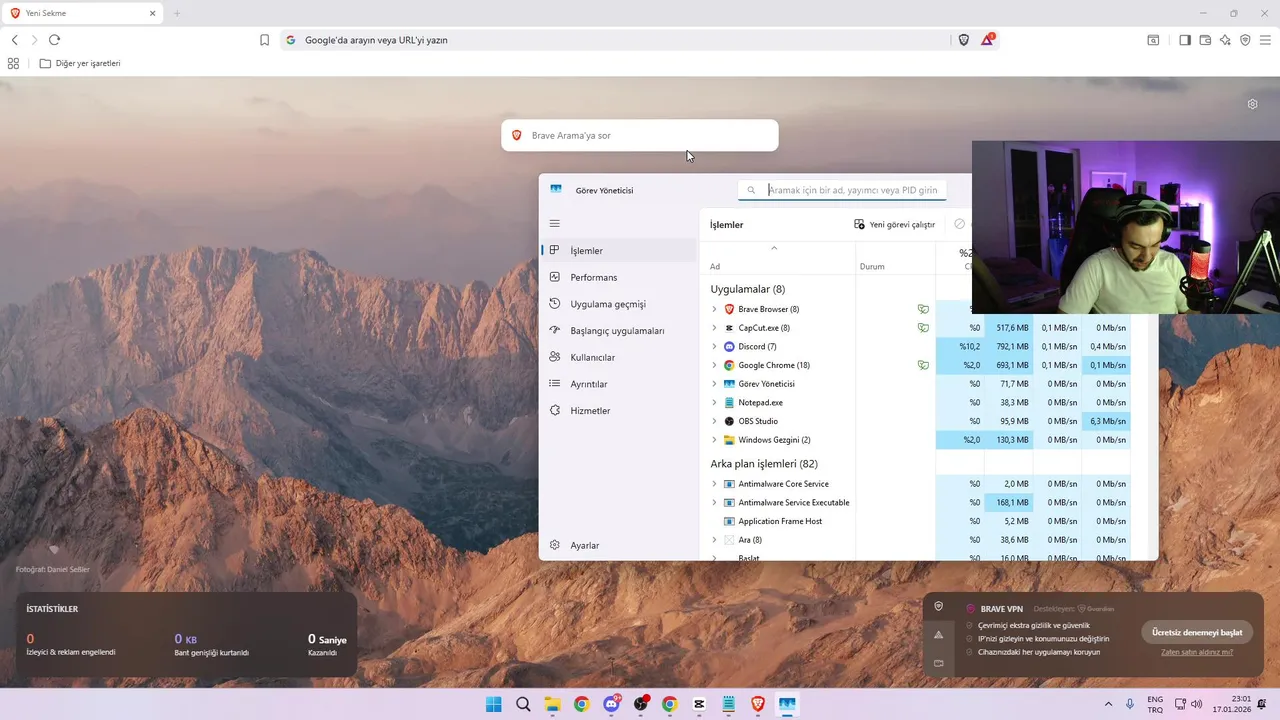Screen dimensions: 1280x720
Task: Go back in Brave browser
Action: (14, 40)
